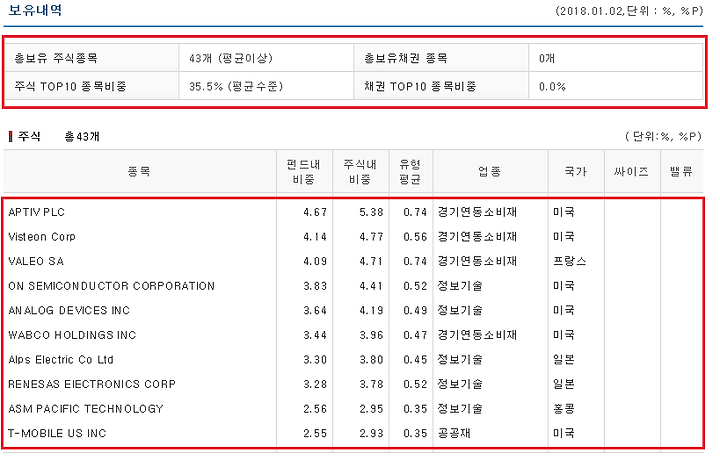Image resolution: width=720 pixels, height=460 pixels.
Task: Click the 43개 (평균이상) value
Action: (231, 58)
